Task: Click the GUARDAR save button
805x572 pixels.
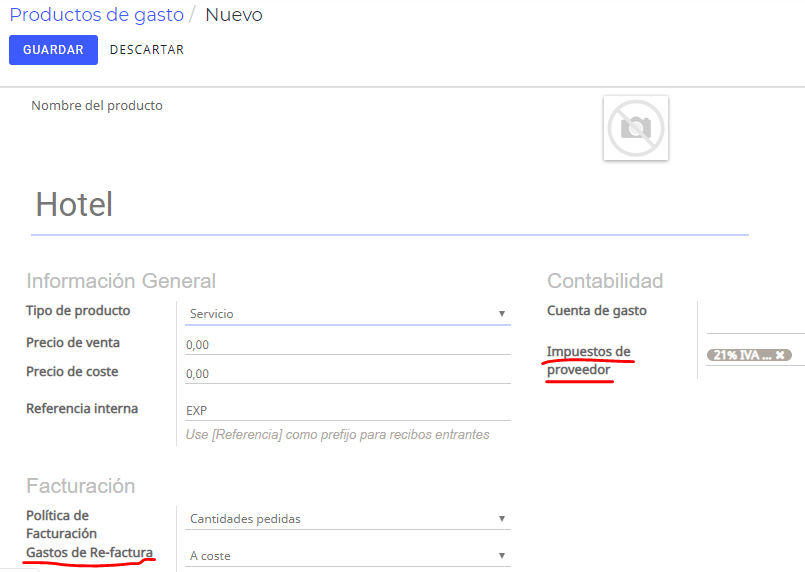Action: [53, 50]
